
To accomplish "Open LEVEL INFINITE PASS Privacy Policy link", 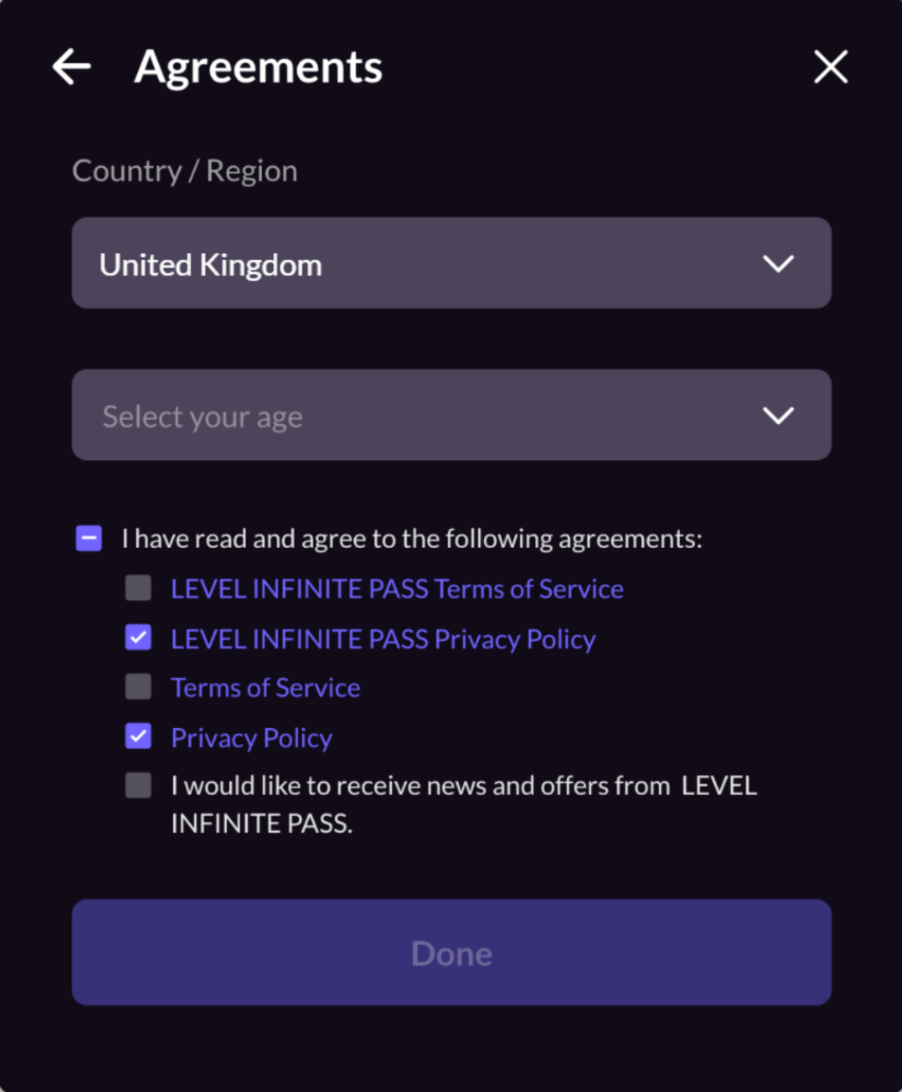I will (x=383, y=639).
